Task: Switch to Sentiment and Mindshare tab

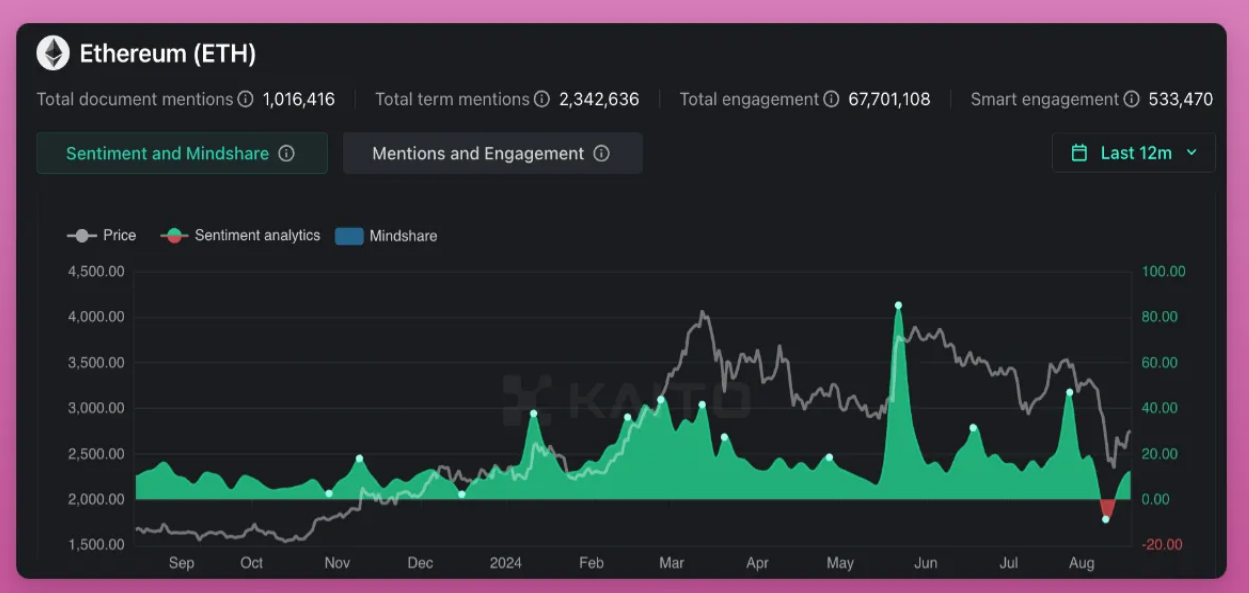Action: (182, 153)
